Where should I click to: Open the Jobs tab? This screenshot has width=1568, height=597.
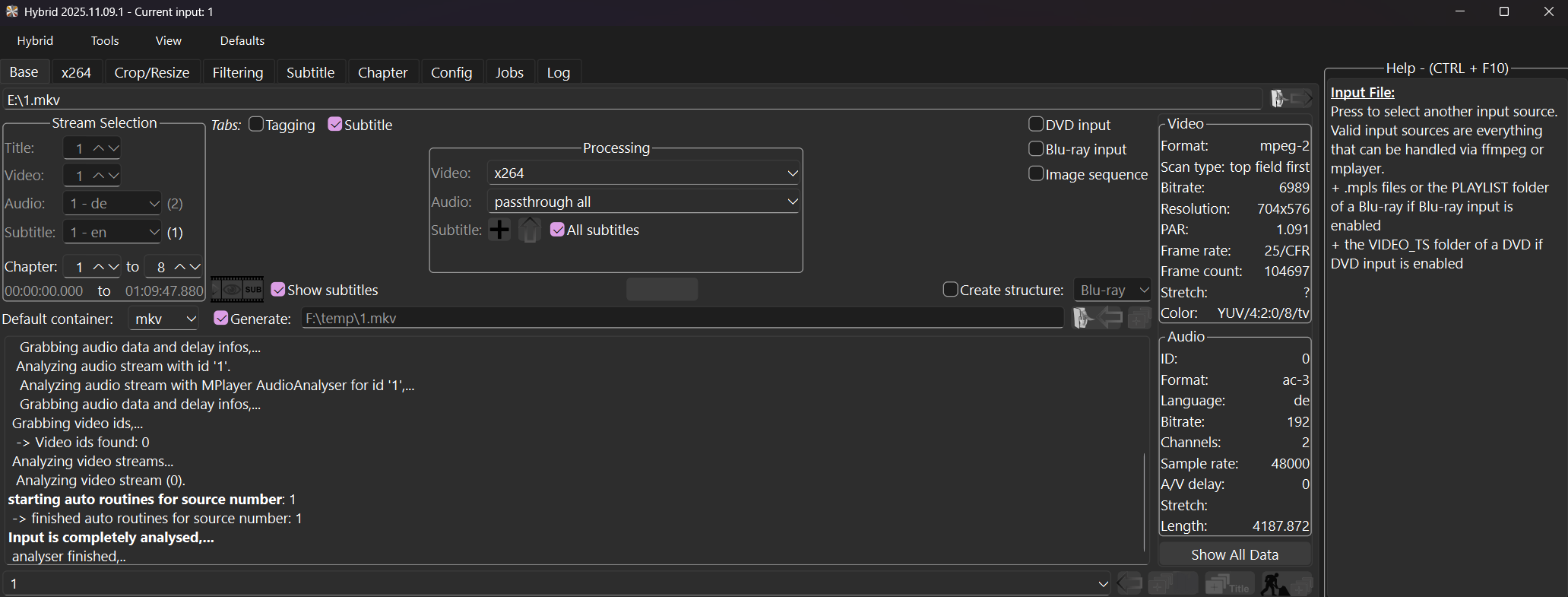509,72
